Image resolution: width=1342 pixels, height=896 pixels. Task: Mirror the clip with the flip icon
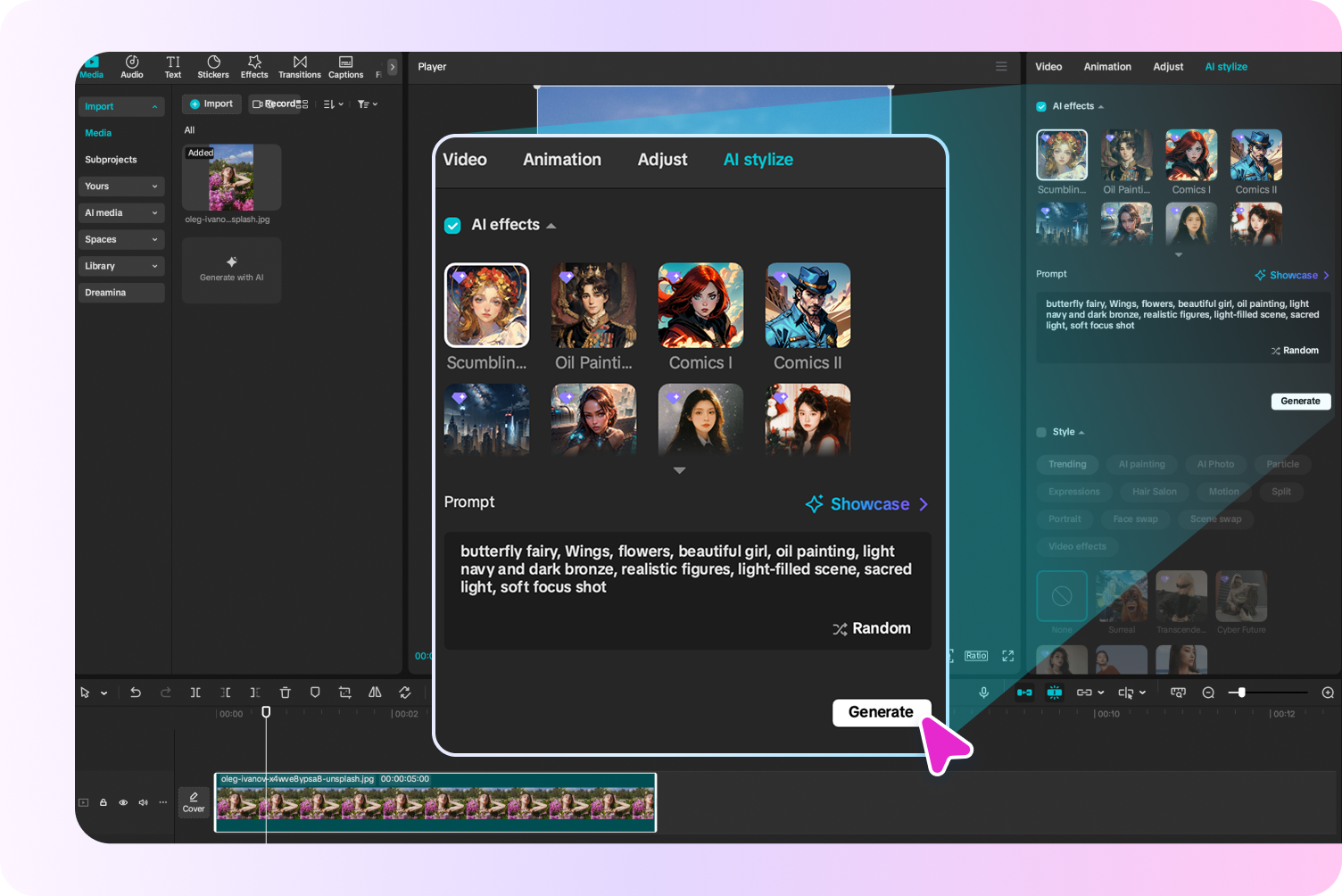click(x=375, y=693)
